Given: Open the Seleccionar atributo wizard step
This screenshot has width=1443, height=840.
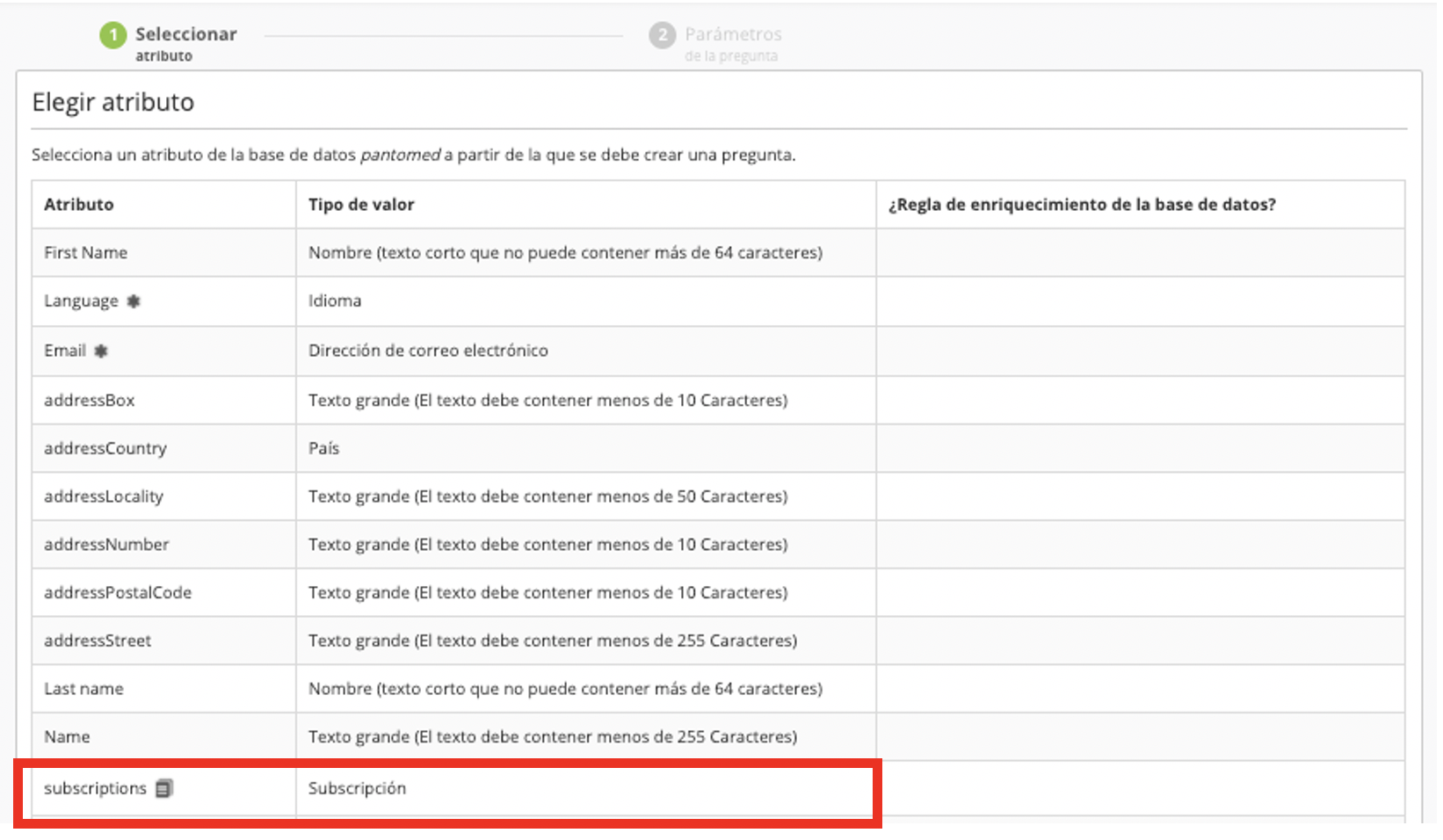Looking at the screenshot, I should coord(168,43).
